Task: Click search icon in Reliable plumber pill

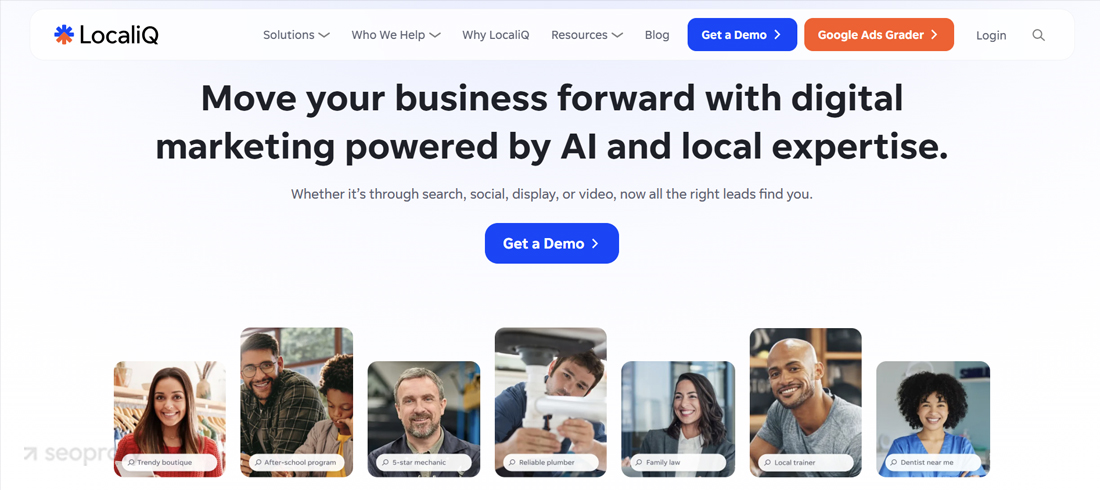Action: point(513,463)
